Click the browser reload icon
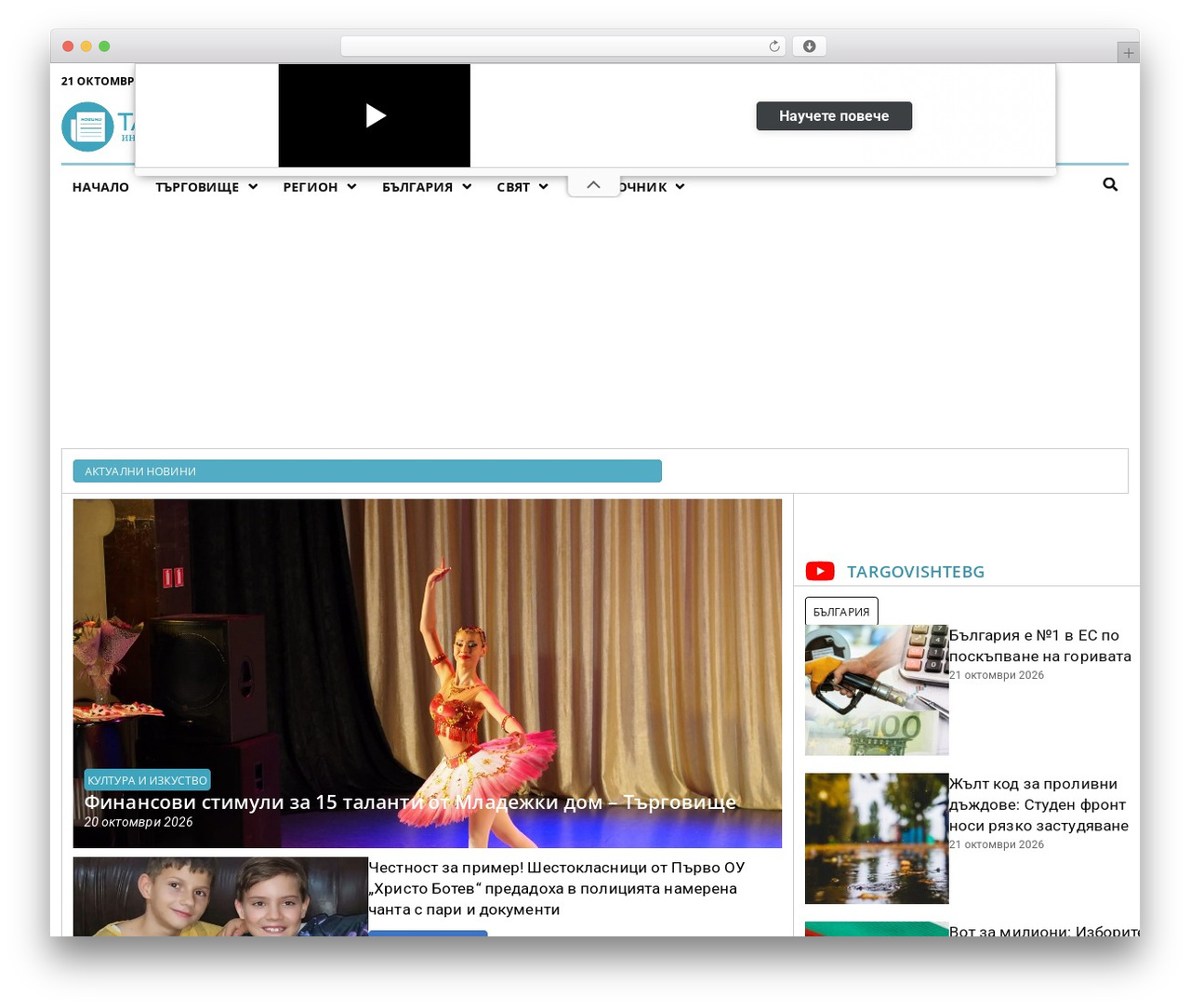The height and width of the screenshot is (1008, 1190). [774, 46]
